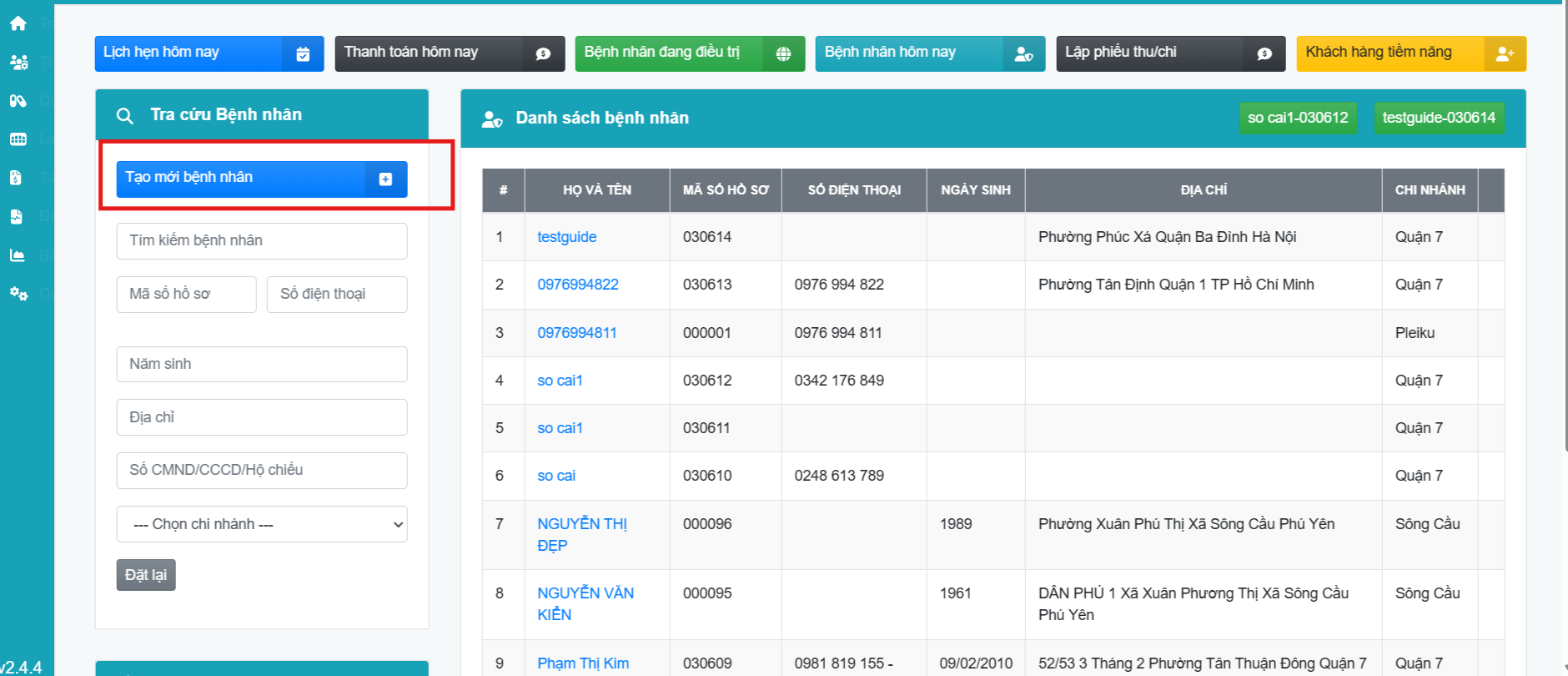Viewport: 1568px width, 676px height.
Task: Expand the Chọn chi nhánh dropdown
Action: tap(262, 524)
